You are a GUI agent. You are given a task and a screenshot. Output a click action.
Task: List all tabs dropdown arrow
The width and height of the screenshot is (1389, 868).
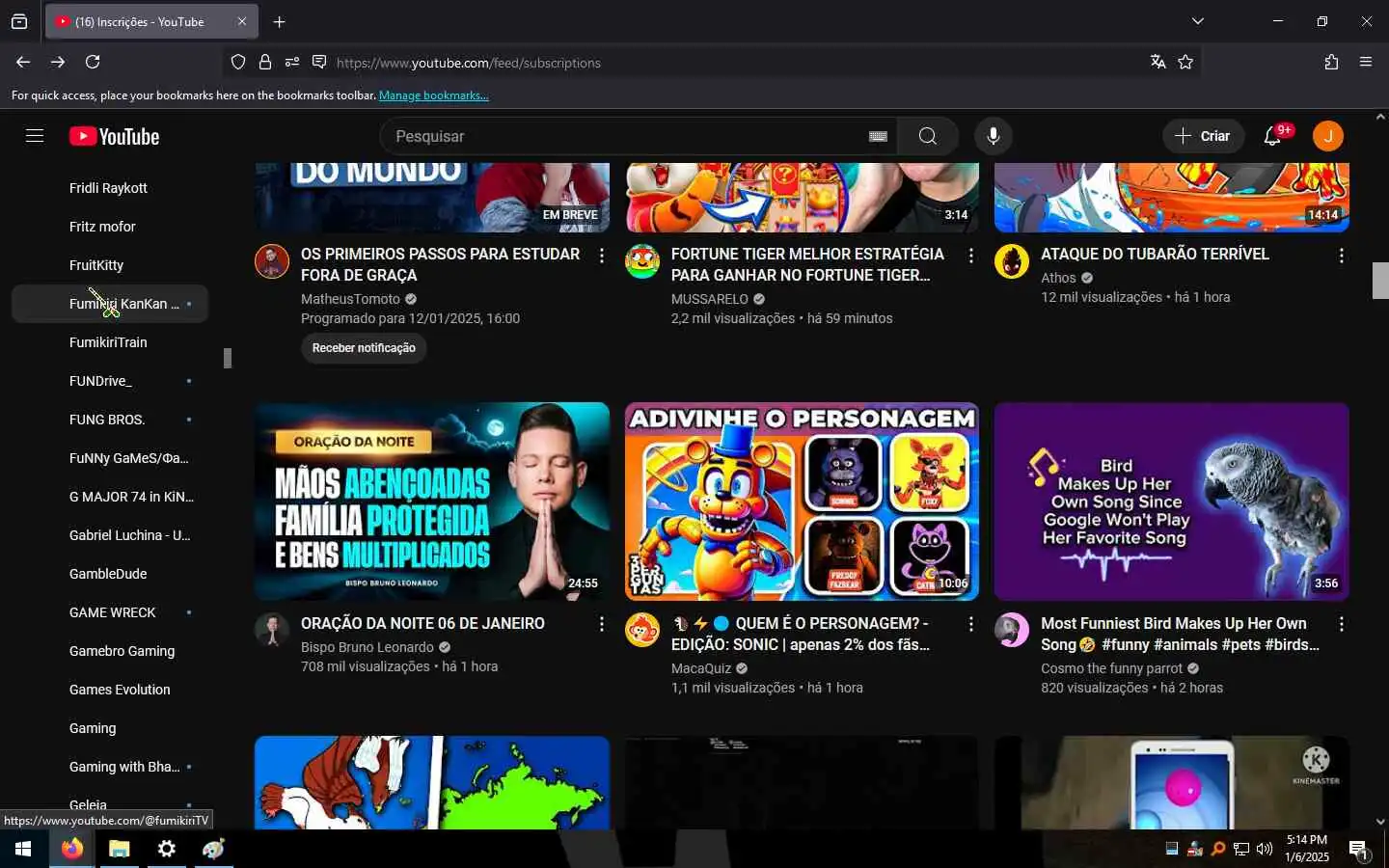(x=1198, y=21)
